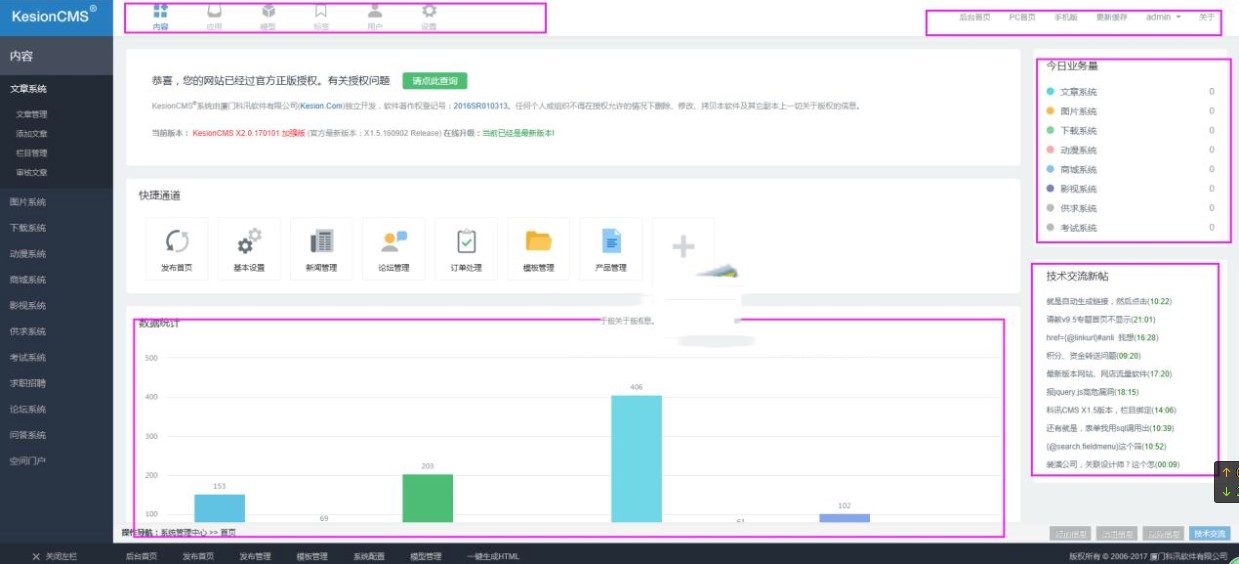This screenshot has height=564, width=1239.
Task: Expand 下载系统 in the sidebar
Action: point(29,228)
